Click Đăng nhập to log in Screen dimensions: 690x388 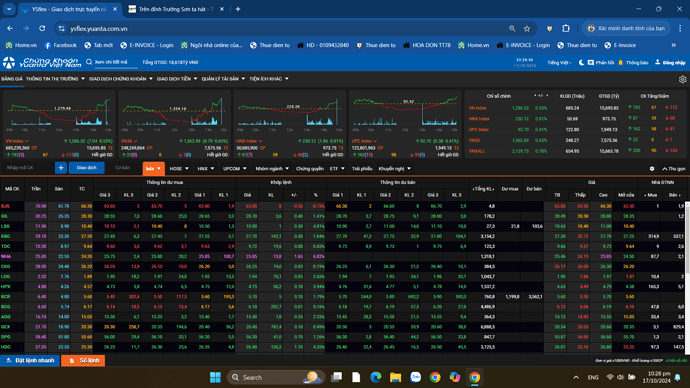[x=670, y=62]
